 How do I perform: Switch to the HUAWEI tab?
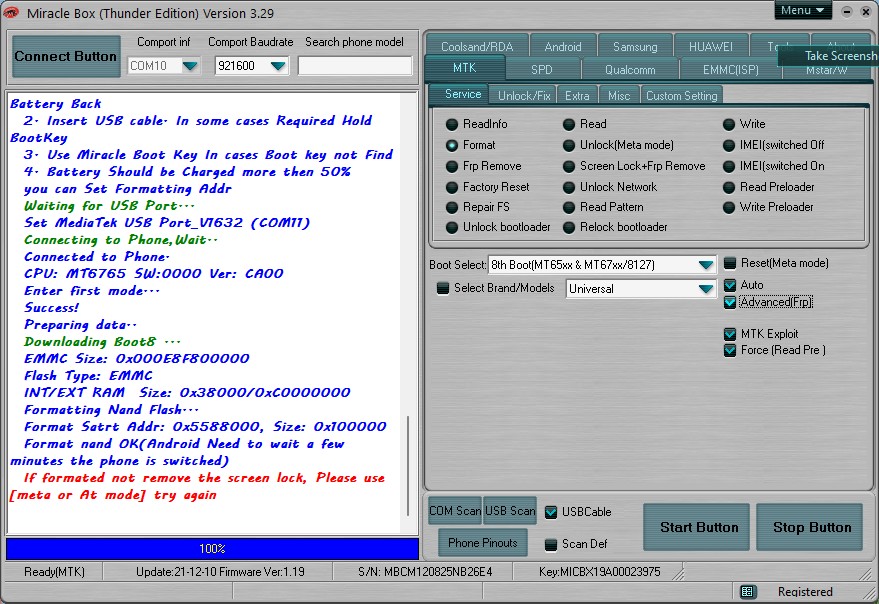point(711,46)
